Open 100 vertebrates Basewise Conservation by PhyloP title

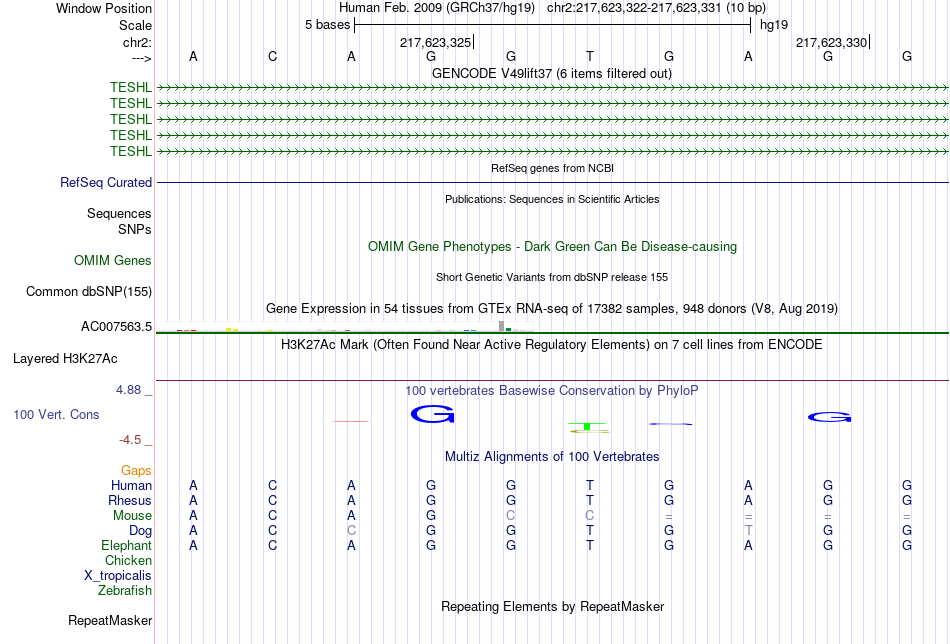click(x=551, y=391)
